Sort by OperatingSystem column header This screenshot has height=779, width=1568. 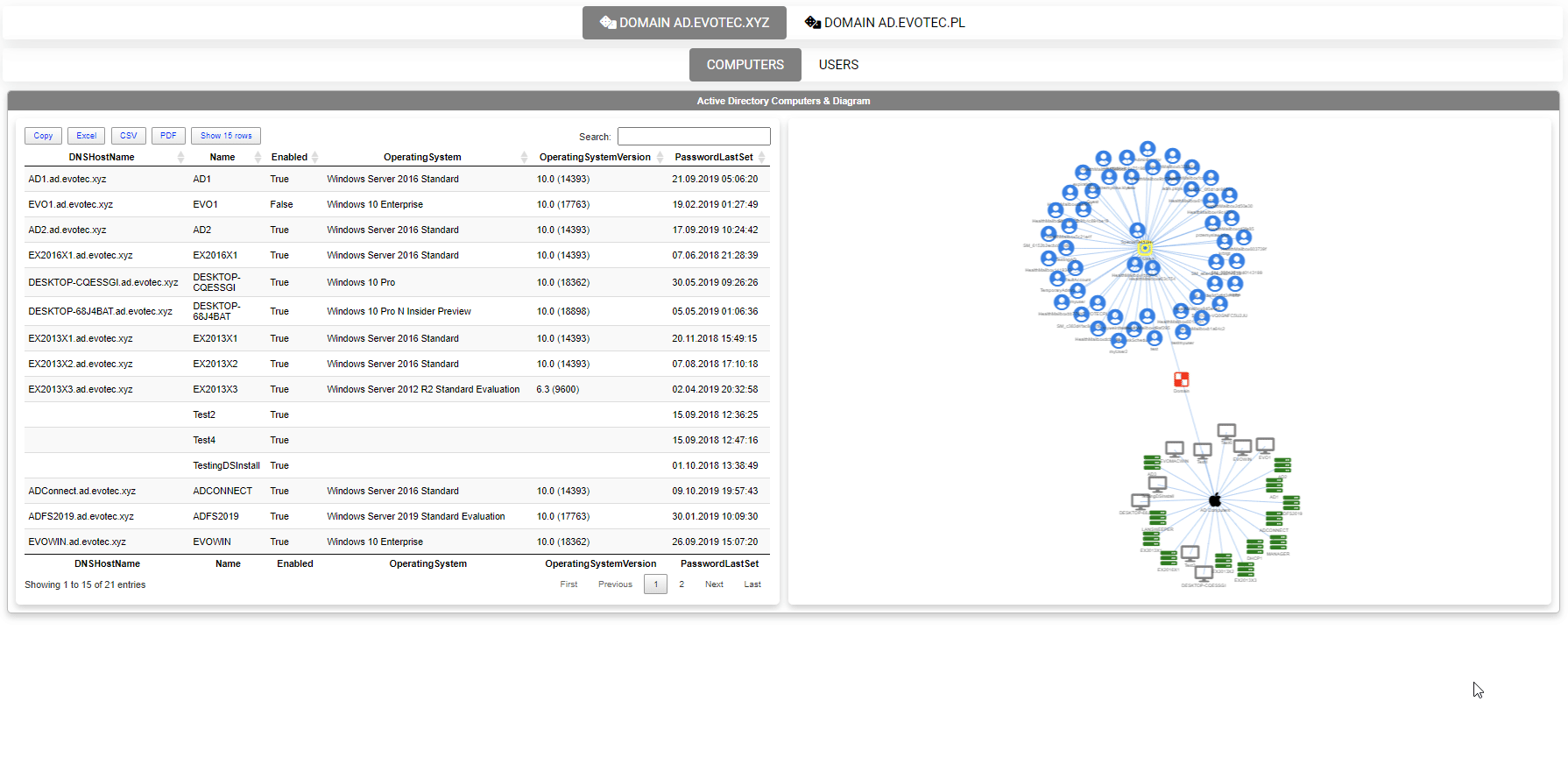[x=422, y=158]
